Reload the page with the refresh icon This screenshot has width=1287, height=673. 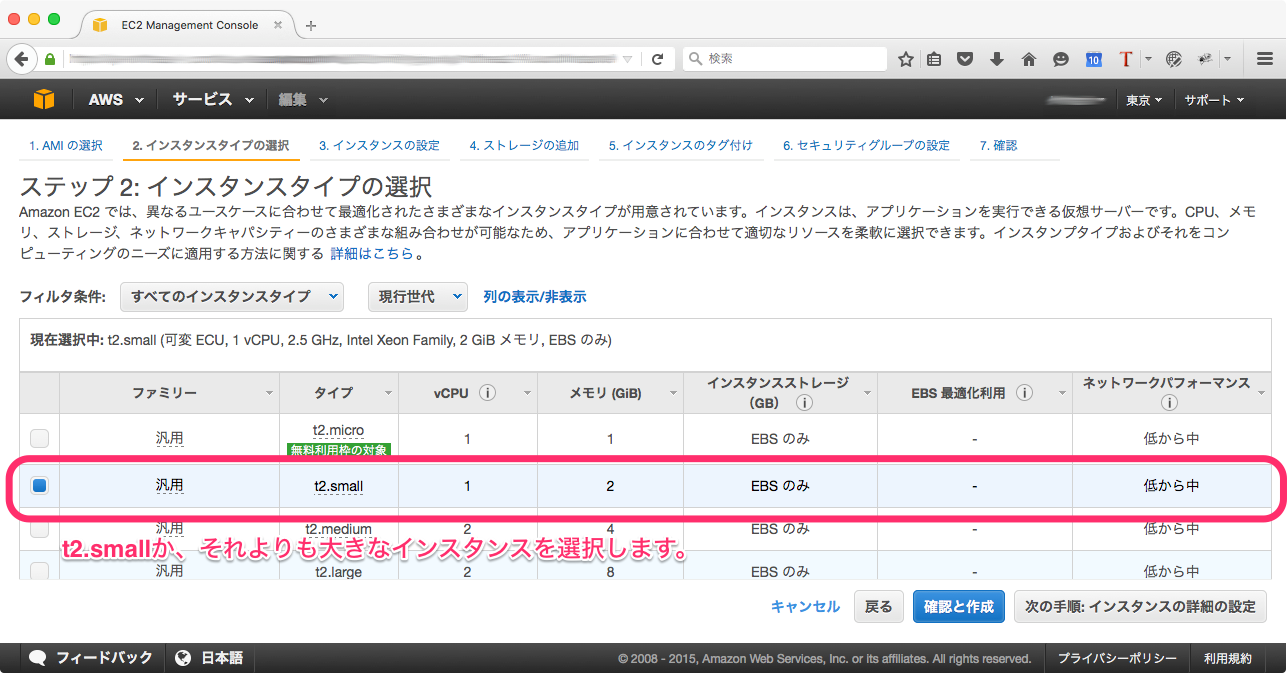[657, 59]
